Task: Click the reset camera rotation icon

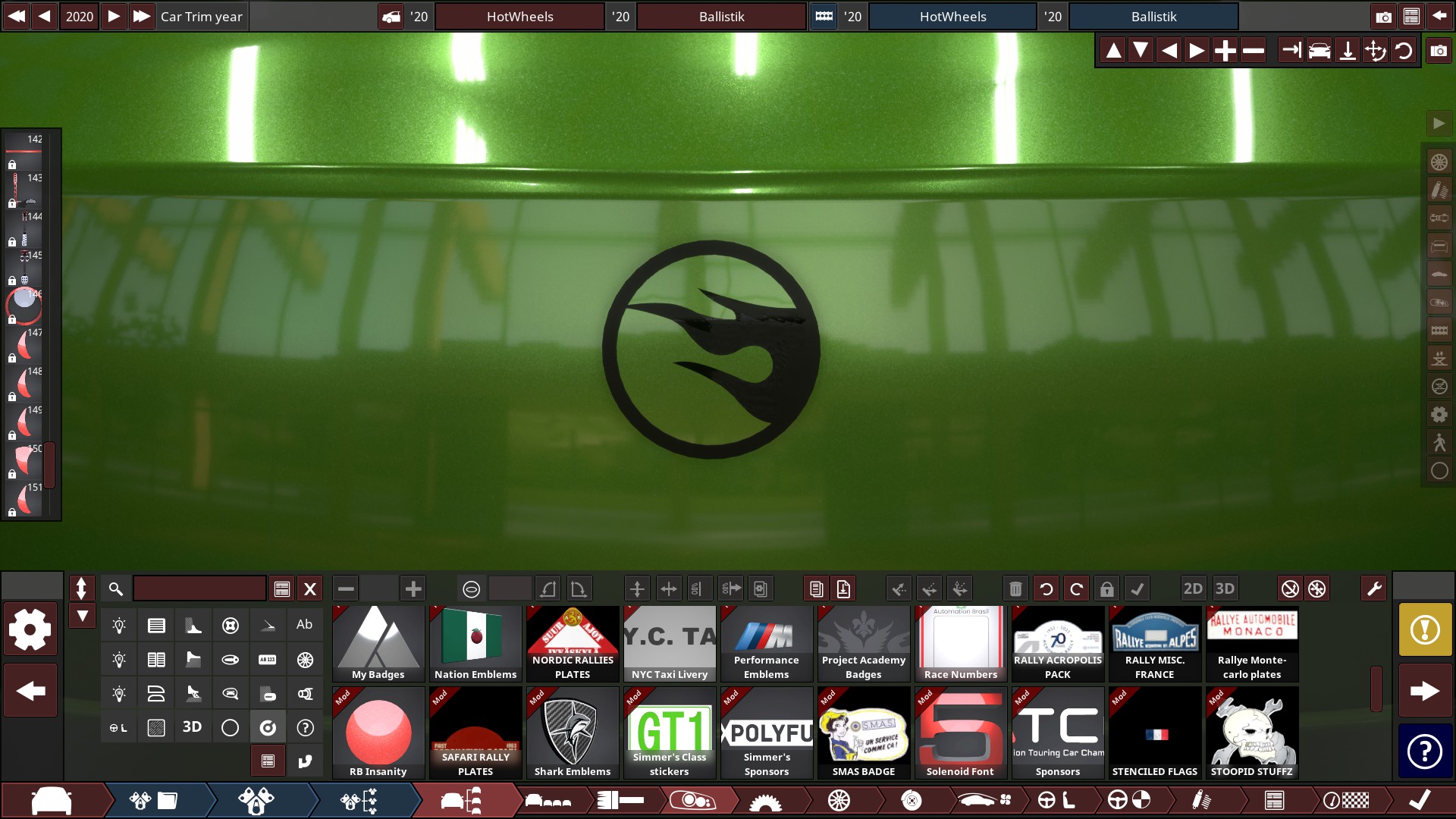Action: click(x=1404, y=51)
